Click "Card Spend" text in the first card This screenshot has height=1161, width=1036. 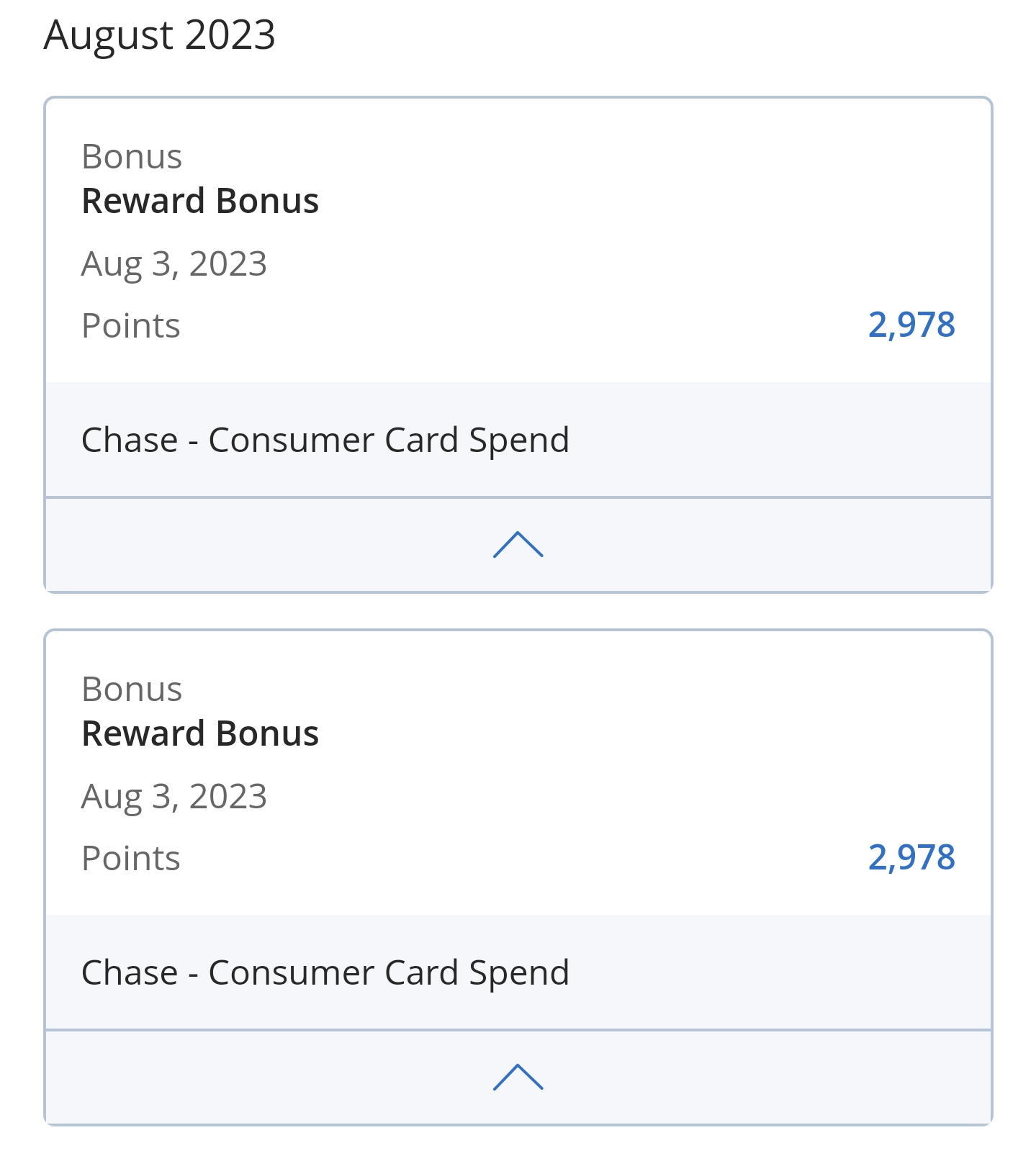[x=477, y=440]
